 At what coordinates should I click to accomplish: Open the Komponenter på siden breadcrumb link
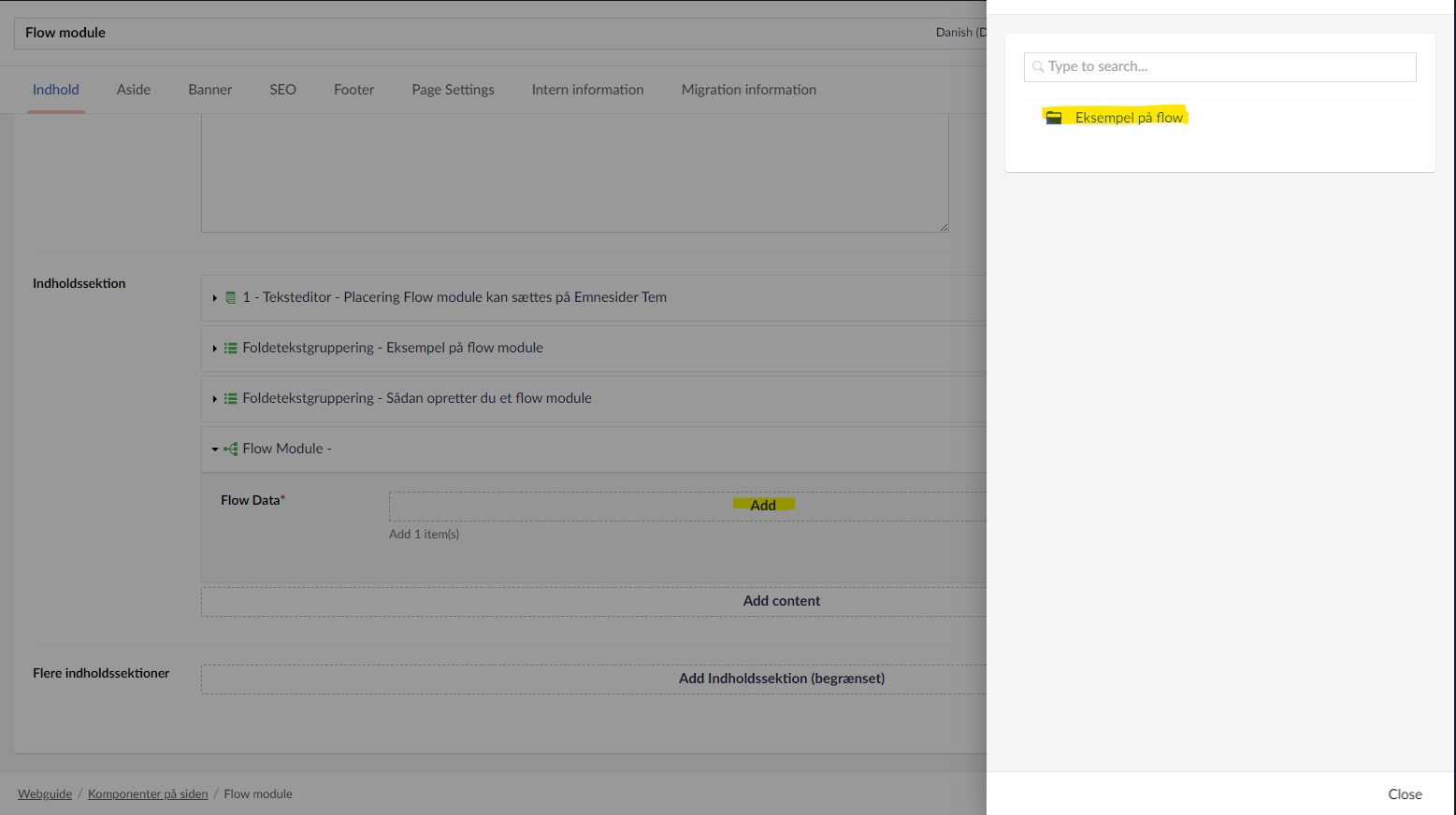(x=147, y=794)
